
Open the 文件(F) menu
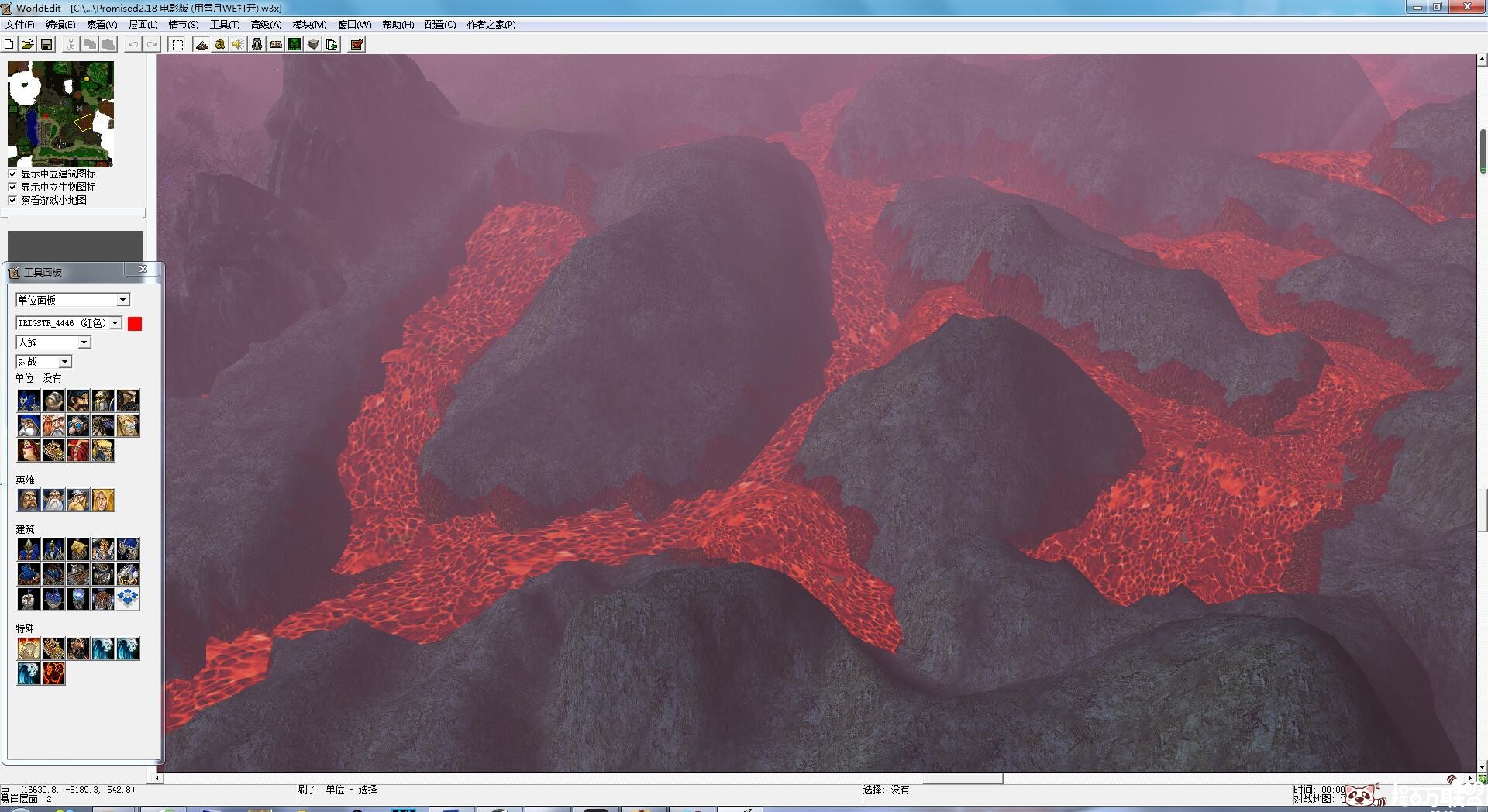click(19, 25)
